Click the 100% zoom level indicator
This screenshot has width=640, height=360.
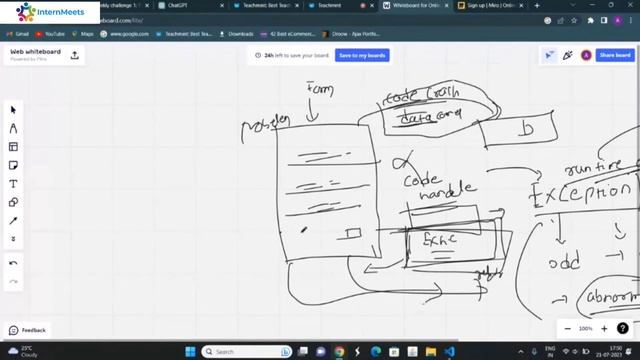586,329
